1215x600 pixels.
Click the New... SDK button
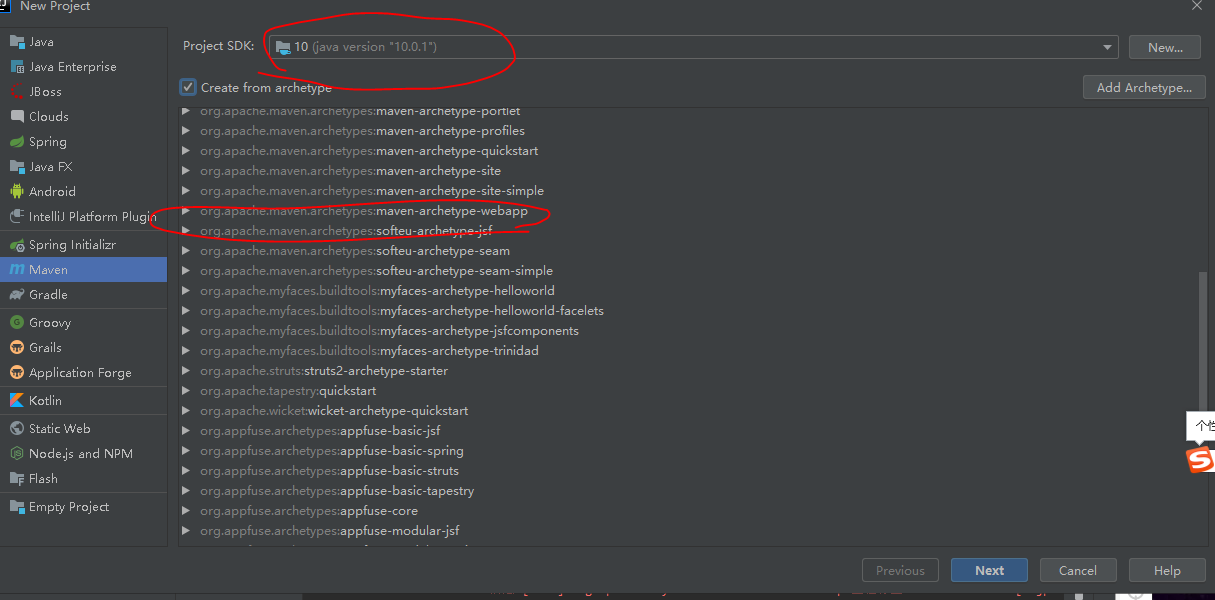[x=1165, y=47]
